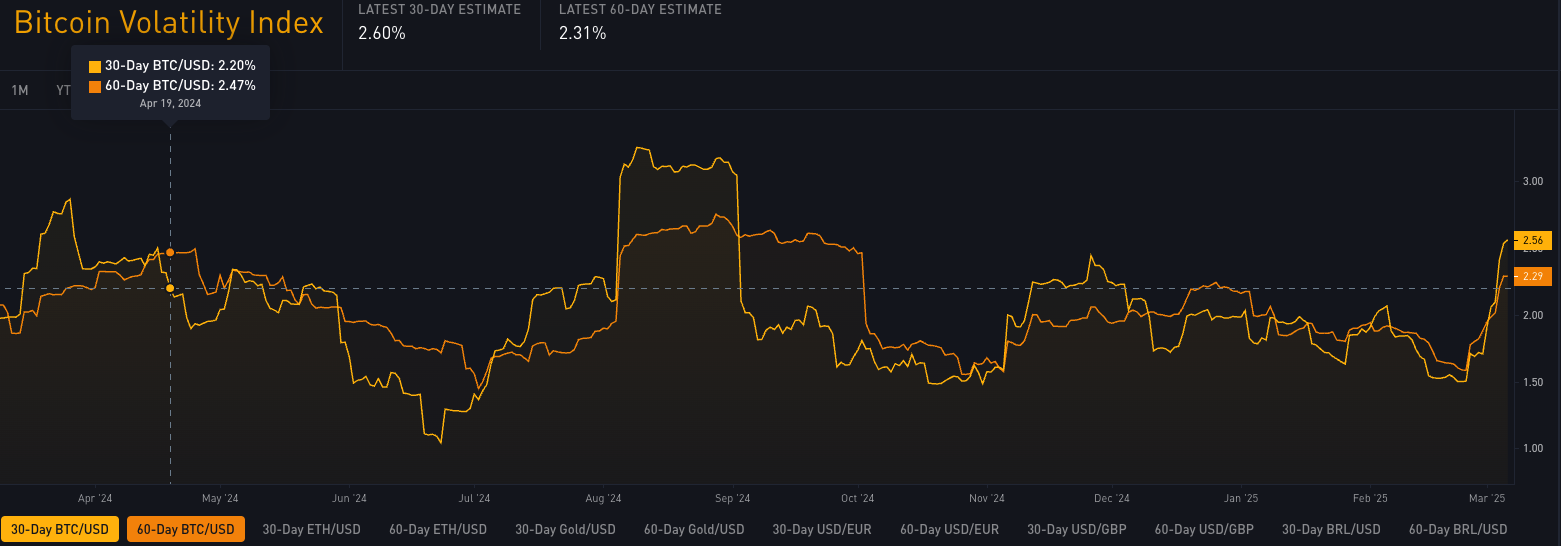
Task: Enable the 30-Day USD/EUR series
Action: [x=822, y=529]
